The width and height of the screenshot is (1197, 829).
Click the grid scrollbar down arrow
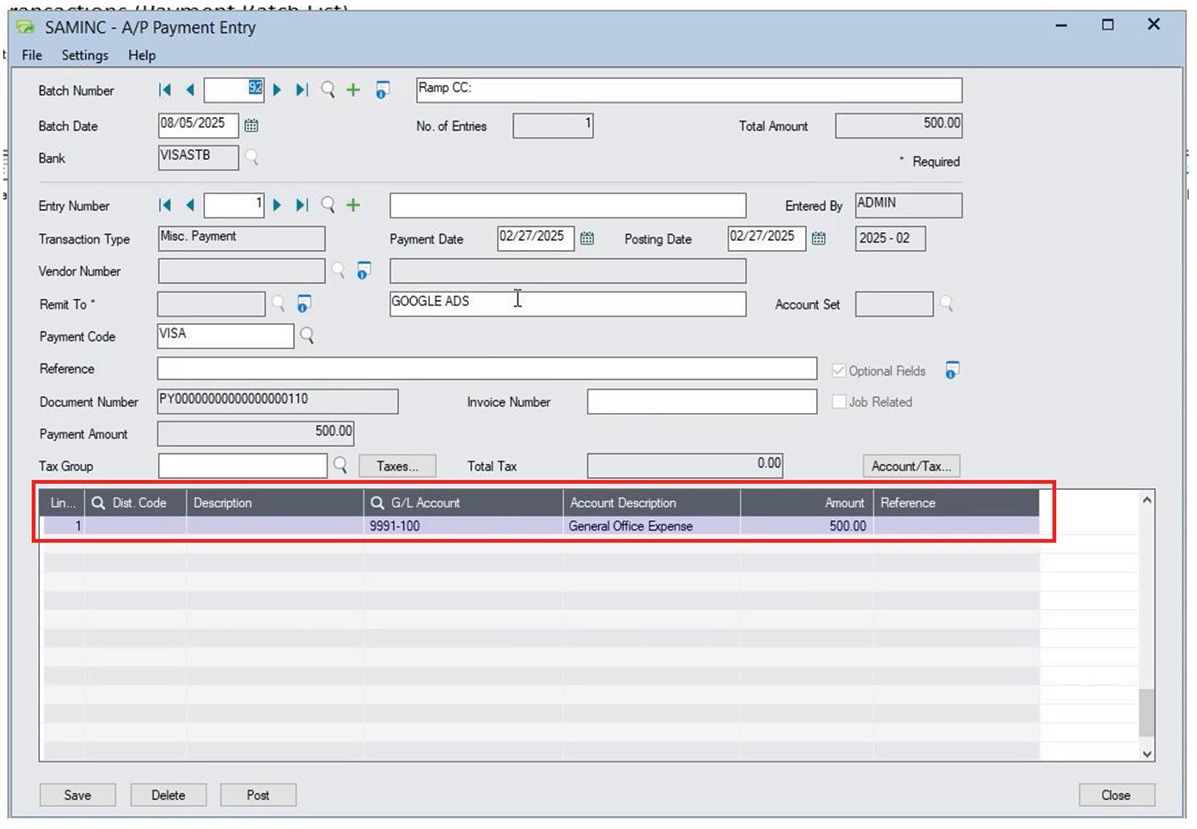[x=1146, y=753]
